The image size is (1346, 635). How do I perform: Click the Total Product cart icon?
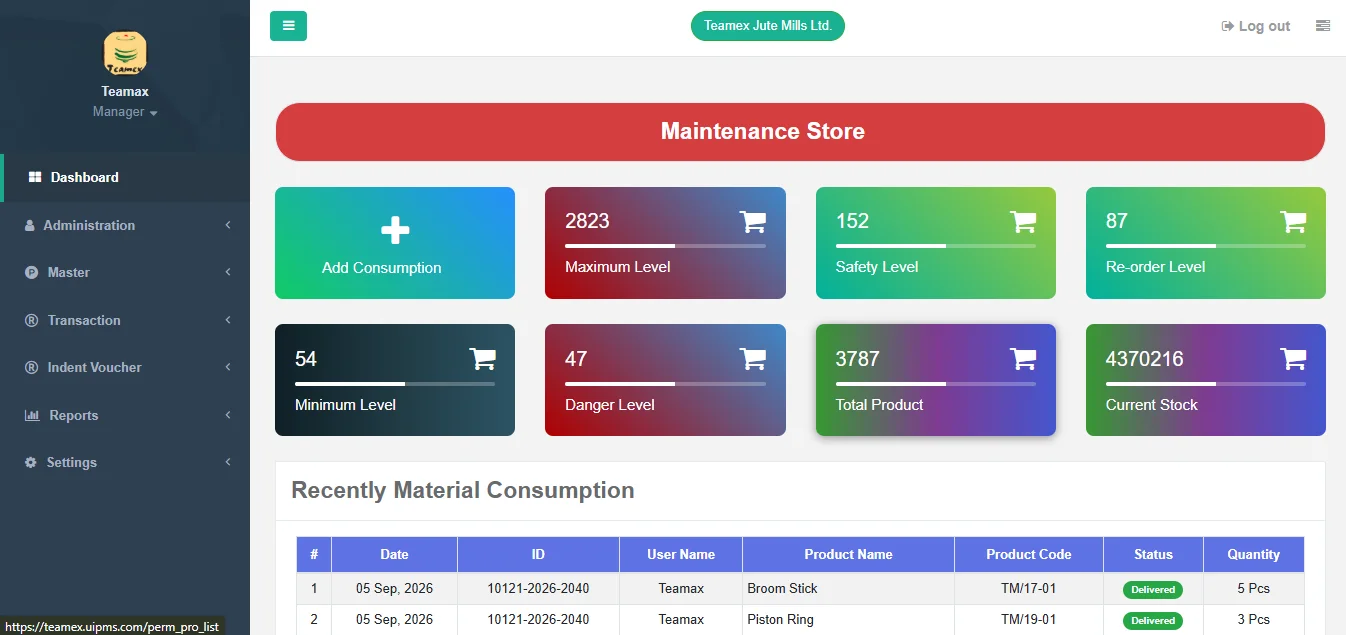point(1023,359)
